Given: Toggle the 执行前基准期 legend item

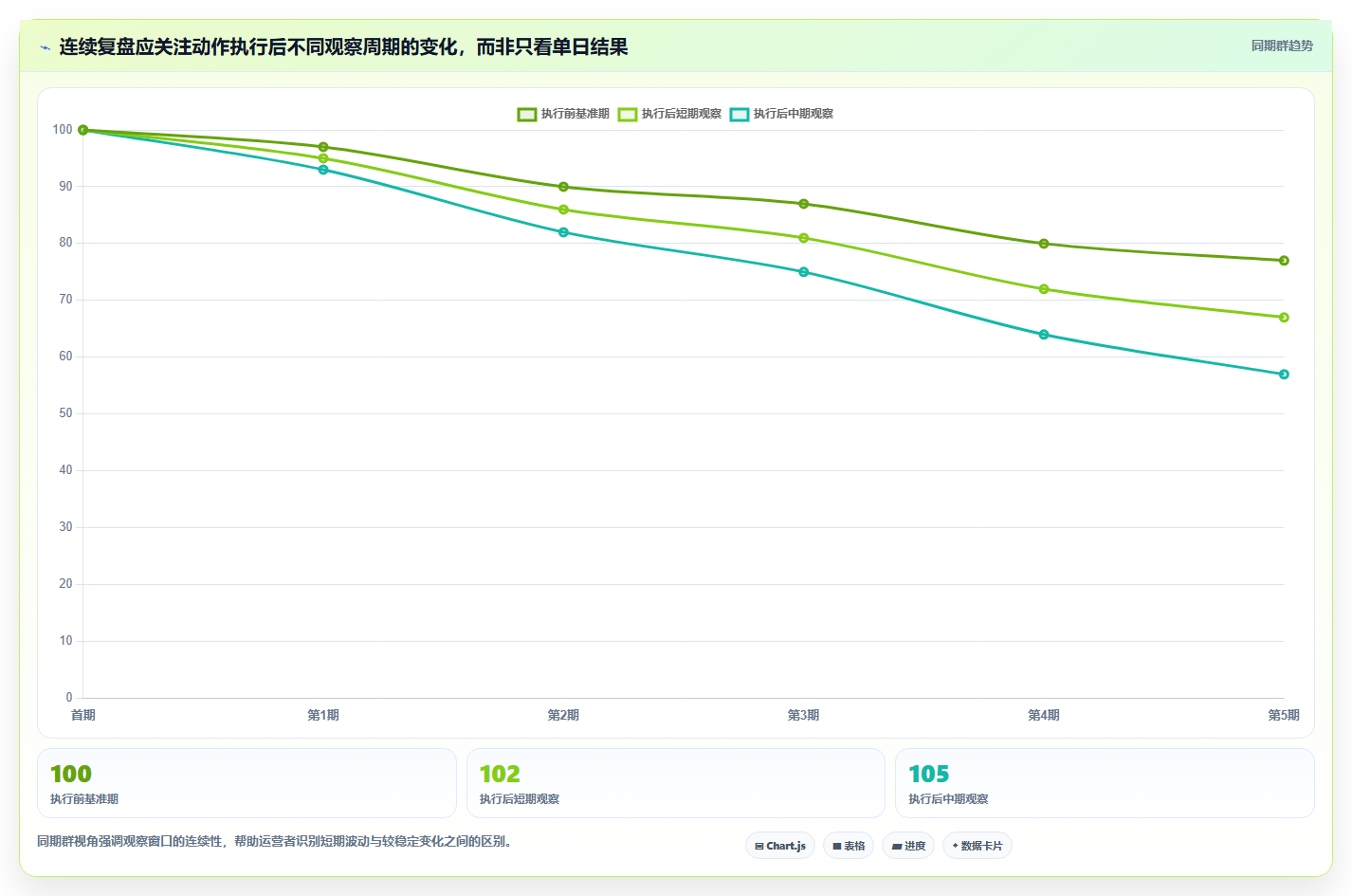Looking at the screenshot, I should pyautogui.click(x=563, y=114).
